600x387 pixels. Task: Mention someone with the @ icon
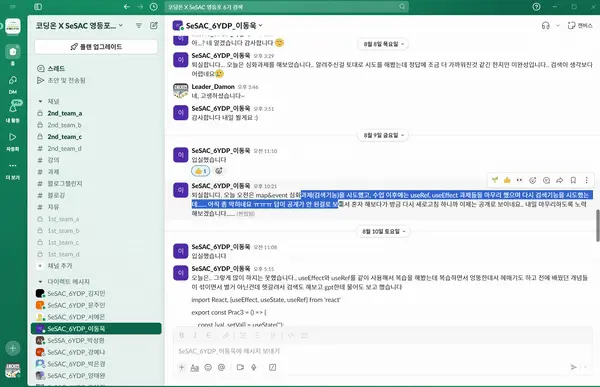click(221, 367)
